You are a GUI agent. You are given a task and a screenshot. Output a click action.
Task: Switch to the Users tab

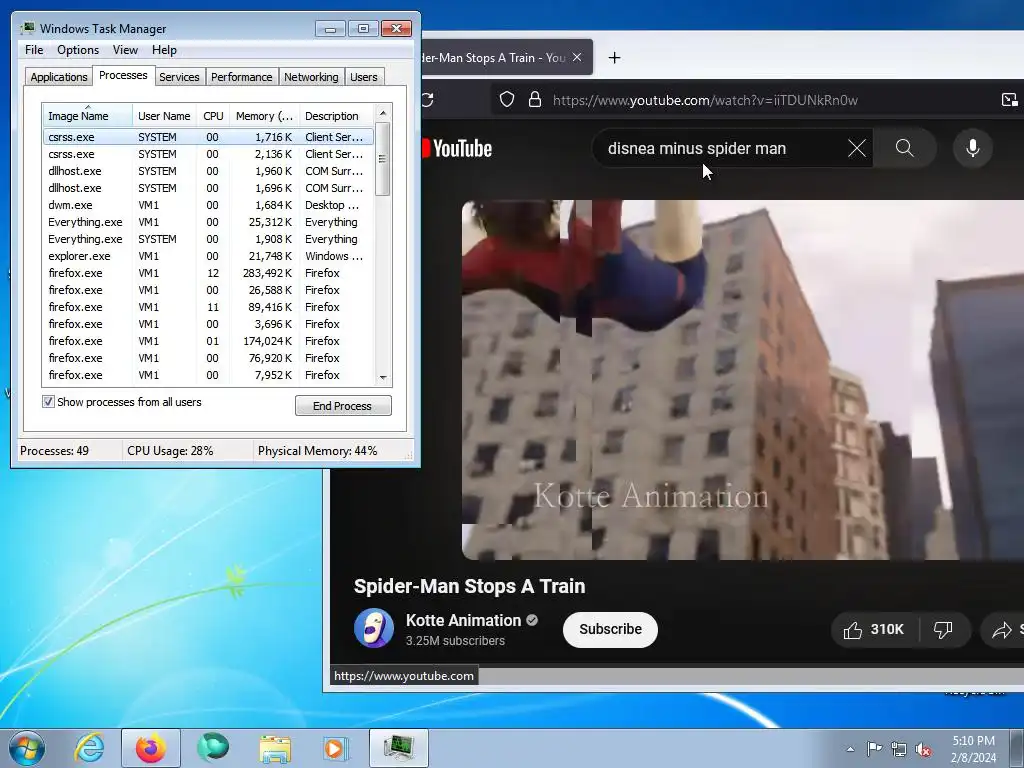click(x=364, y=77)
